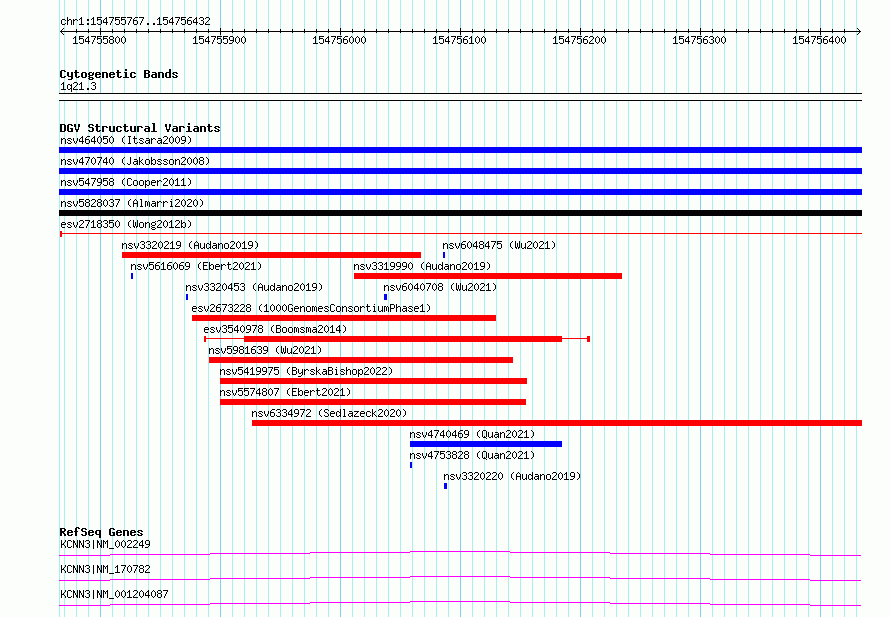Image resolution: width=890 pixels, height=617 pixels.
Task: Click nsv5616069 (Ebert2021) label
Action: pos(196,266)
